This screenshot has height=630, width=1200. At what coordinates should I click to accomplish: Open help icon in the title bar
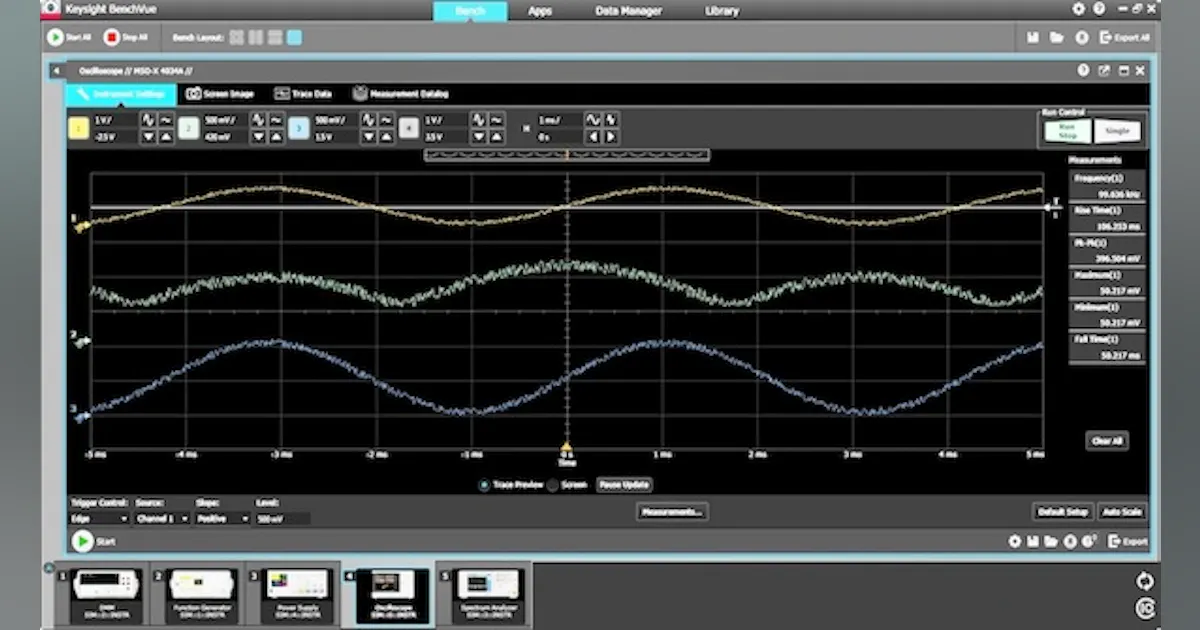[x=1099, y=9]
